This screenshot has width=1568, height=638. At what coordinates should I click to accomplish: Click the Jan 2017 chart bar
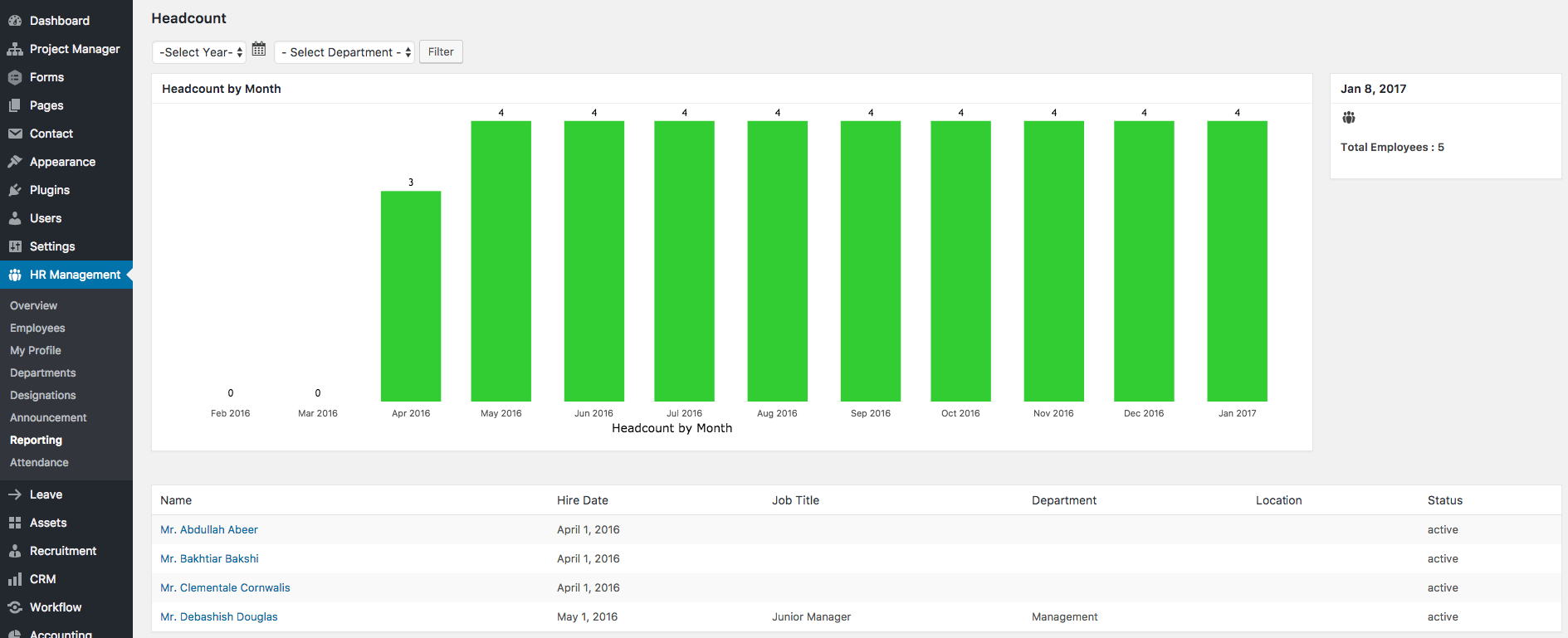(1238, 261)
